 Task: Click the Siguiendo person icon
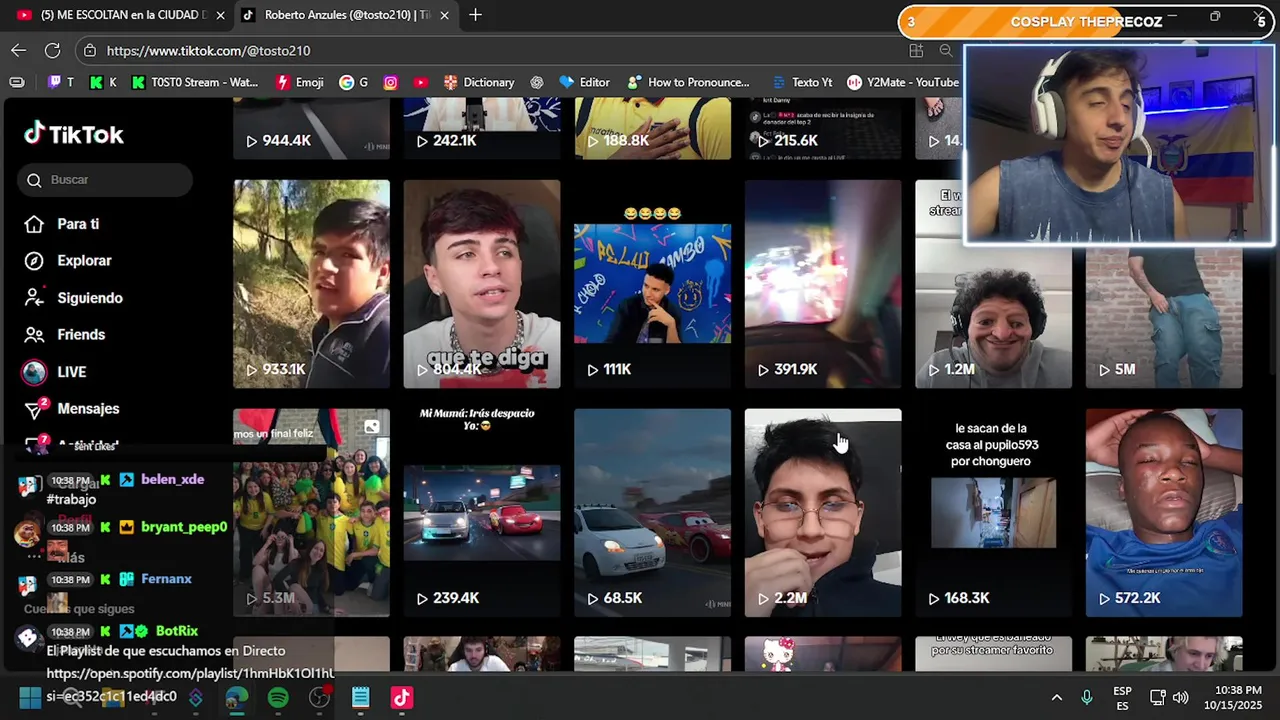tap(34, 298)
